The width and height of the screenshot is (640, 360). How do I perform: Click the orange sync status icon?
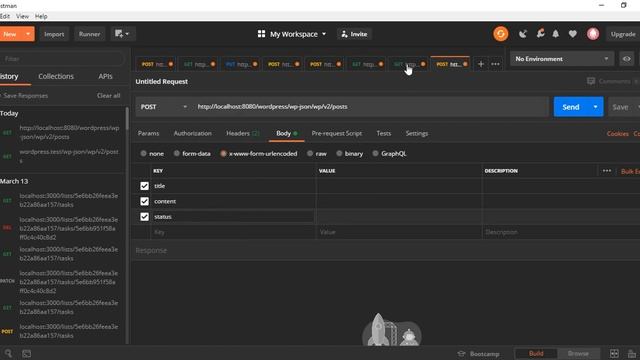click(x=500, y=34)
